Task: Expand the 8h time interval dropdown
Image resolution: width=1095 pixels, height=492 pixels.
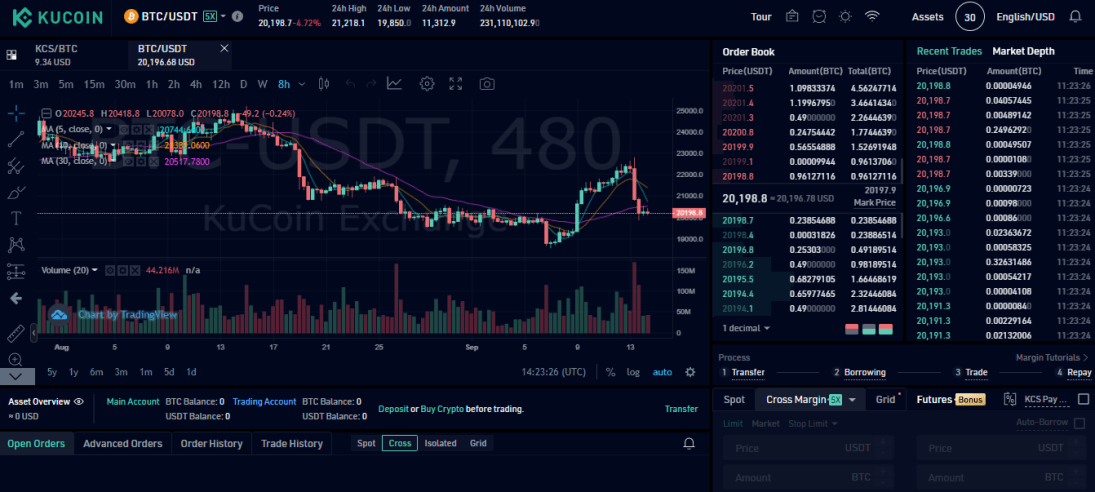Action: click(x=302, y=84)
